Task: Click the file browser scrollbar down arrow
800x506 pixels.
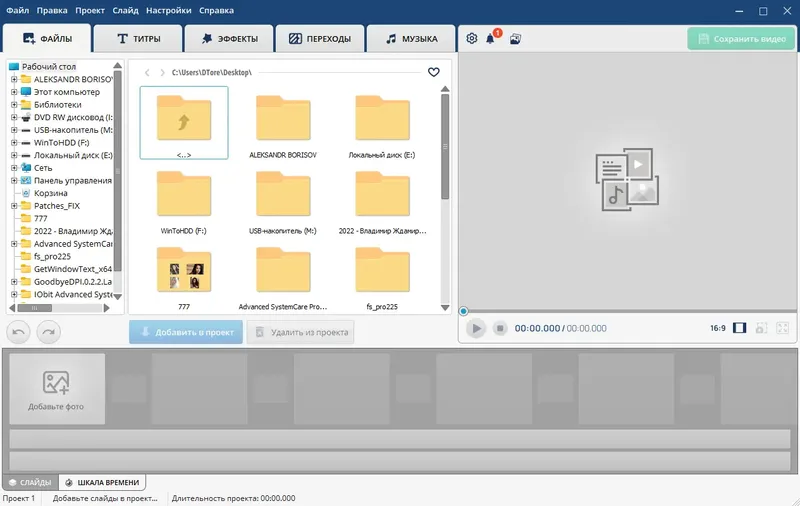Action: [x=445, y=308]
